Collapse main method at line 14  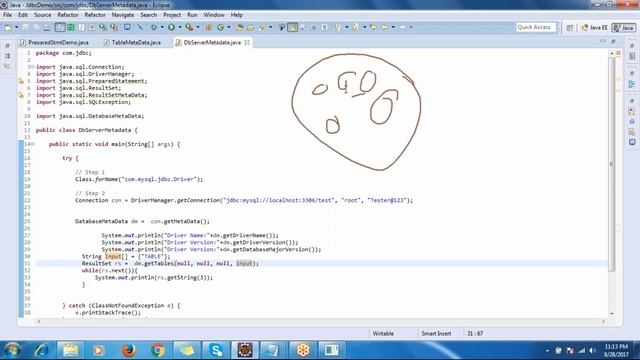[33, 144]
